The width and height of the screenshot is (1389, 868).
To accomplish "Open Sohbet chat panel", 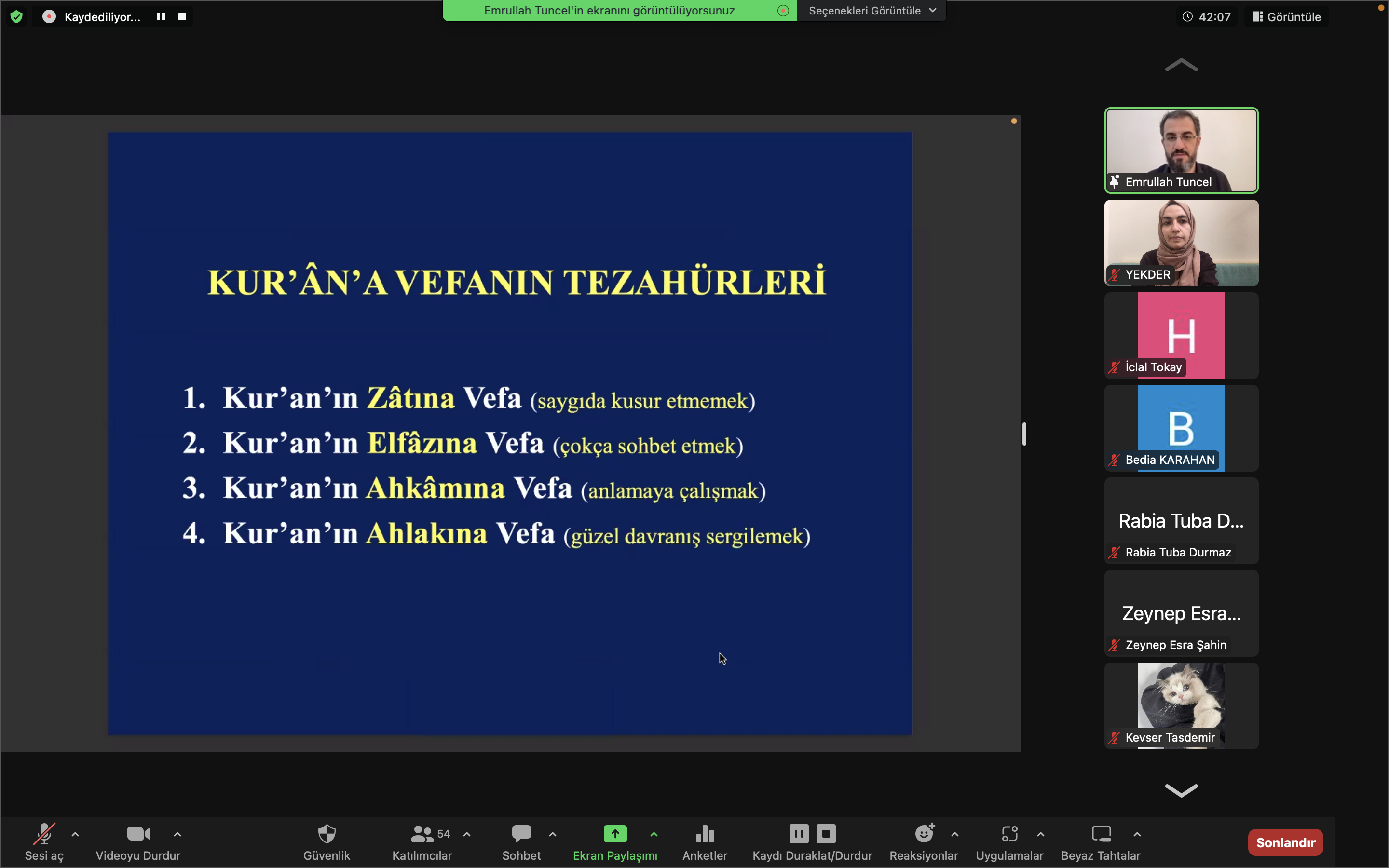I will [x=521, y=841].
